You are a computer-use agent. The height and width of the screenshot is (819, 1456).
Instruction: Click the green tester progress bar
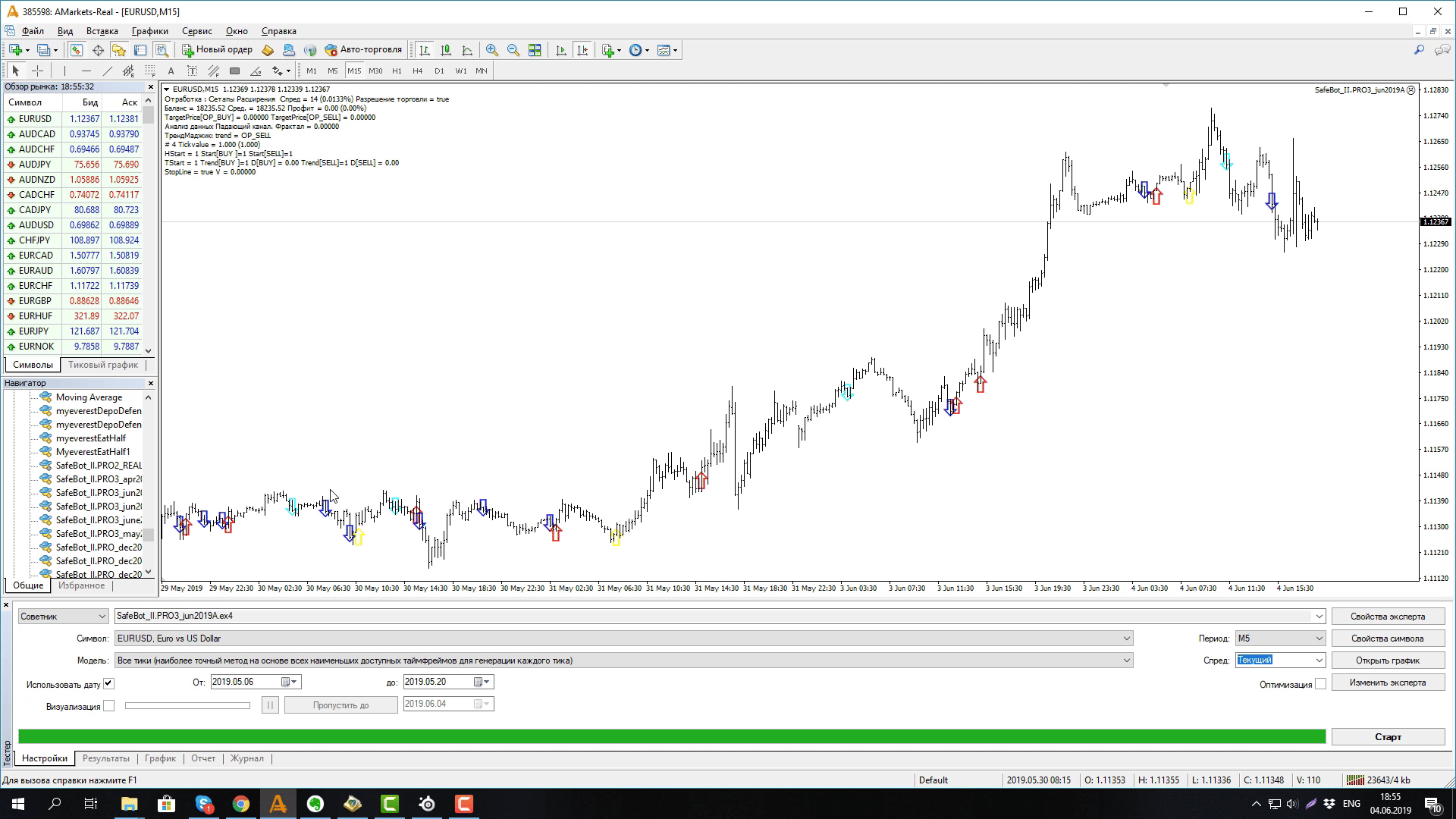click(x=672, y=736)
